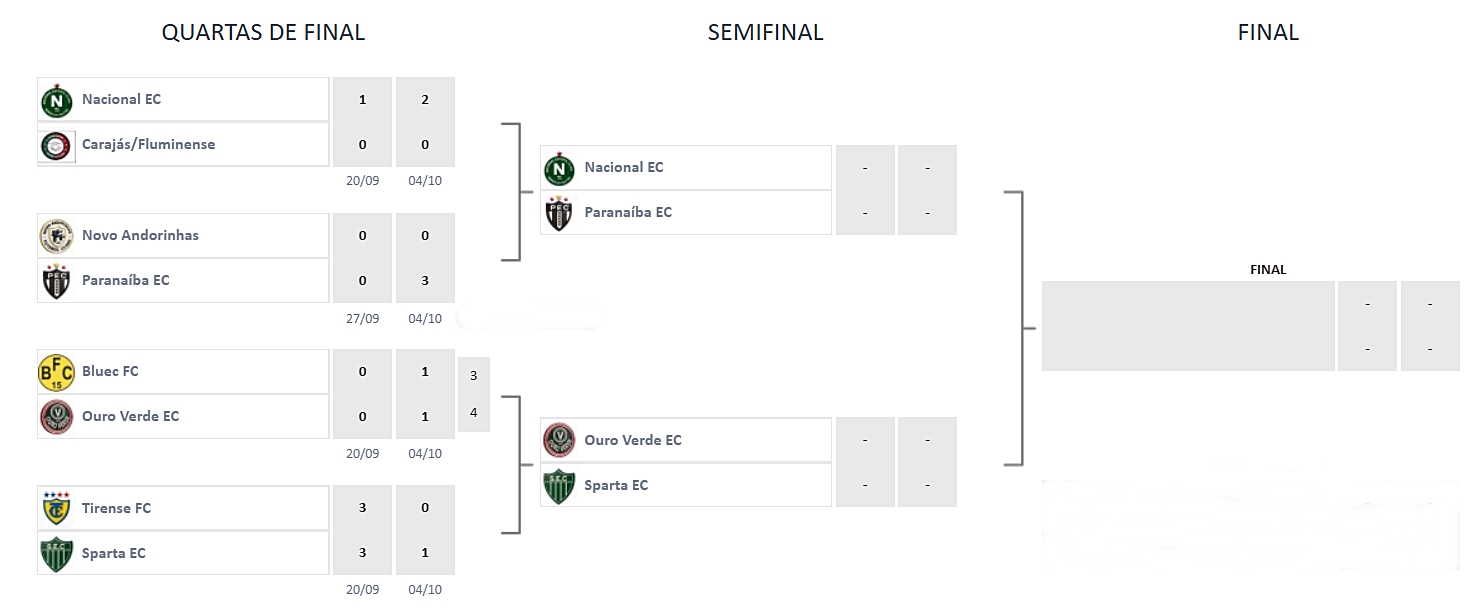
Task: Click the Bluec FC yellow crest
Action: (x=56, y=372)
